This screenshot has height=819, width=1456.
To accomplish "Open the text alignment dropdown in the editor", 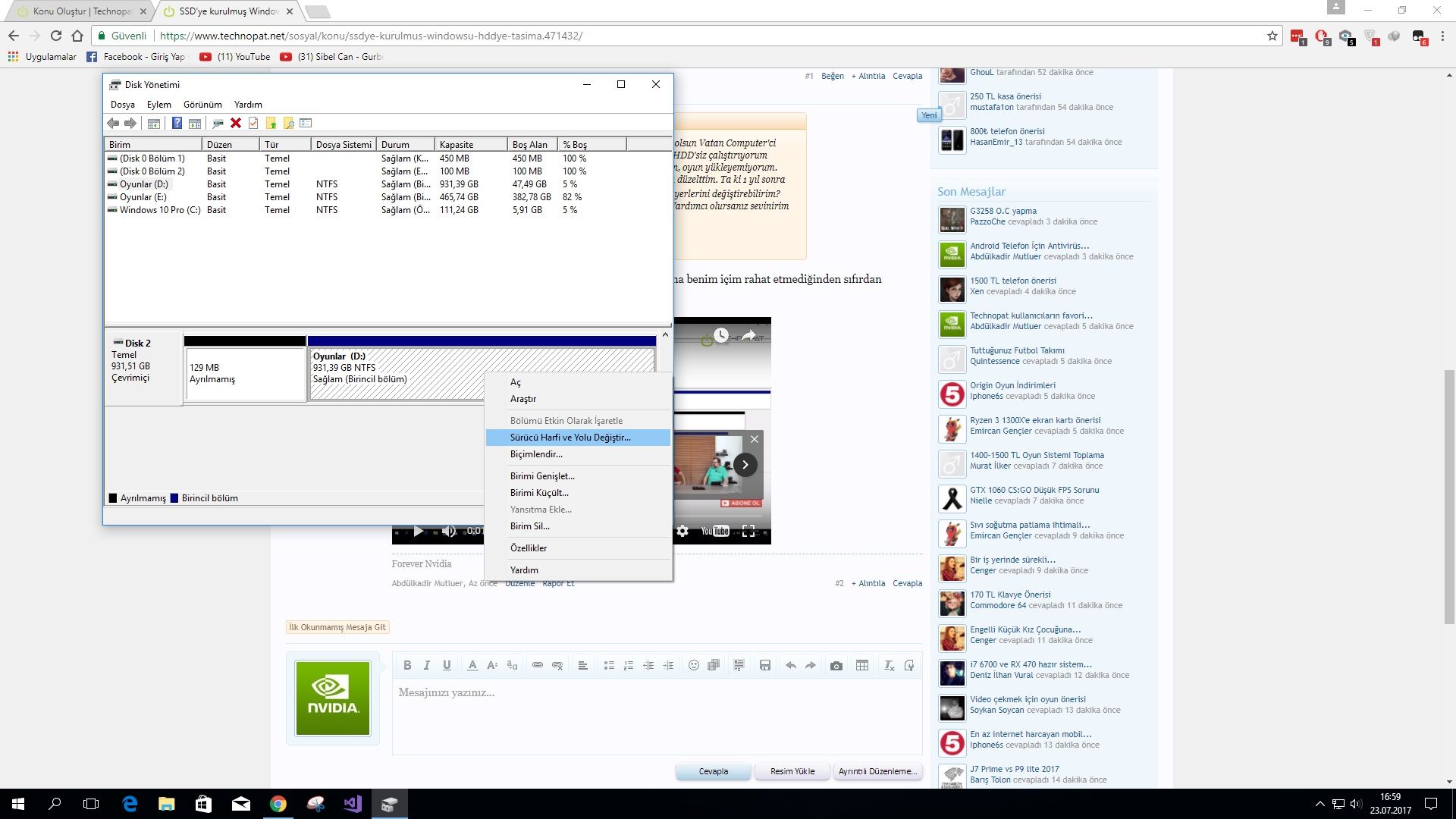I will [x=582, y=665].
